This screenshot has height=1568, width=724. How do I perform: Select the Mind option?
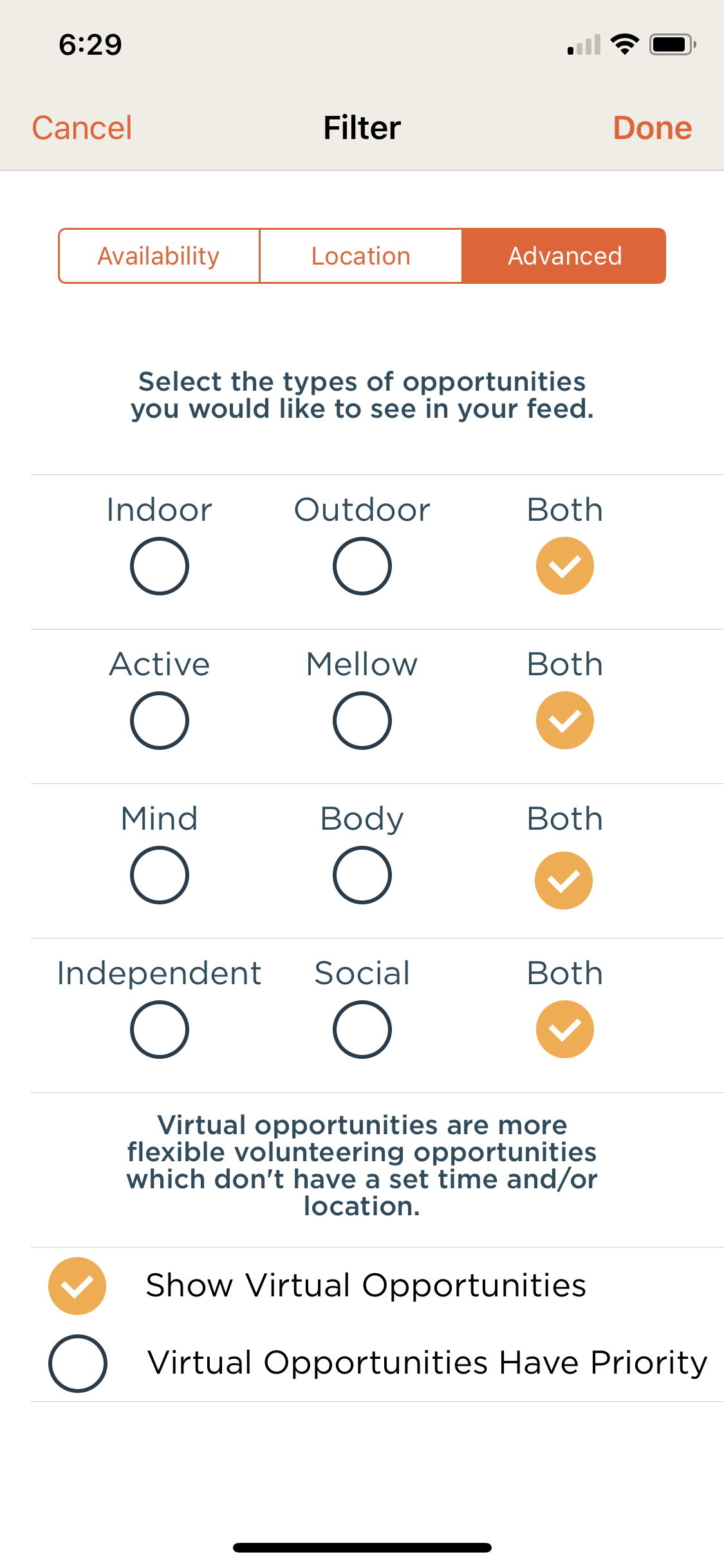[159, 875]
